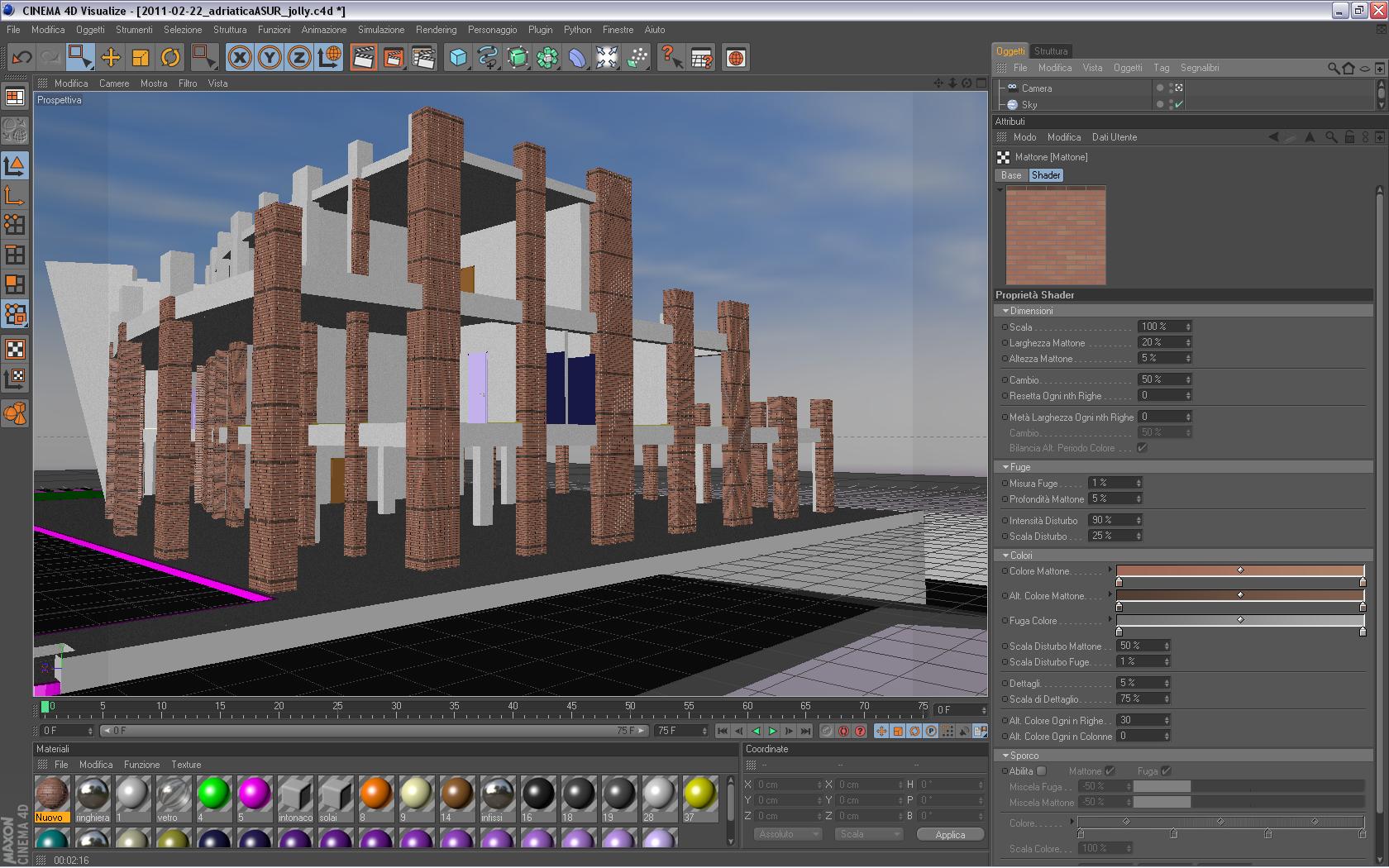Switch the world coordinate system icon
Viewport: 1389px width, 868px height.
coord(329,58)
